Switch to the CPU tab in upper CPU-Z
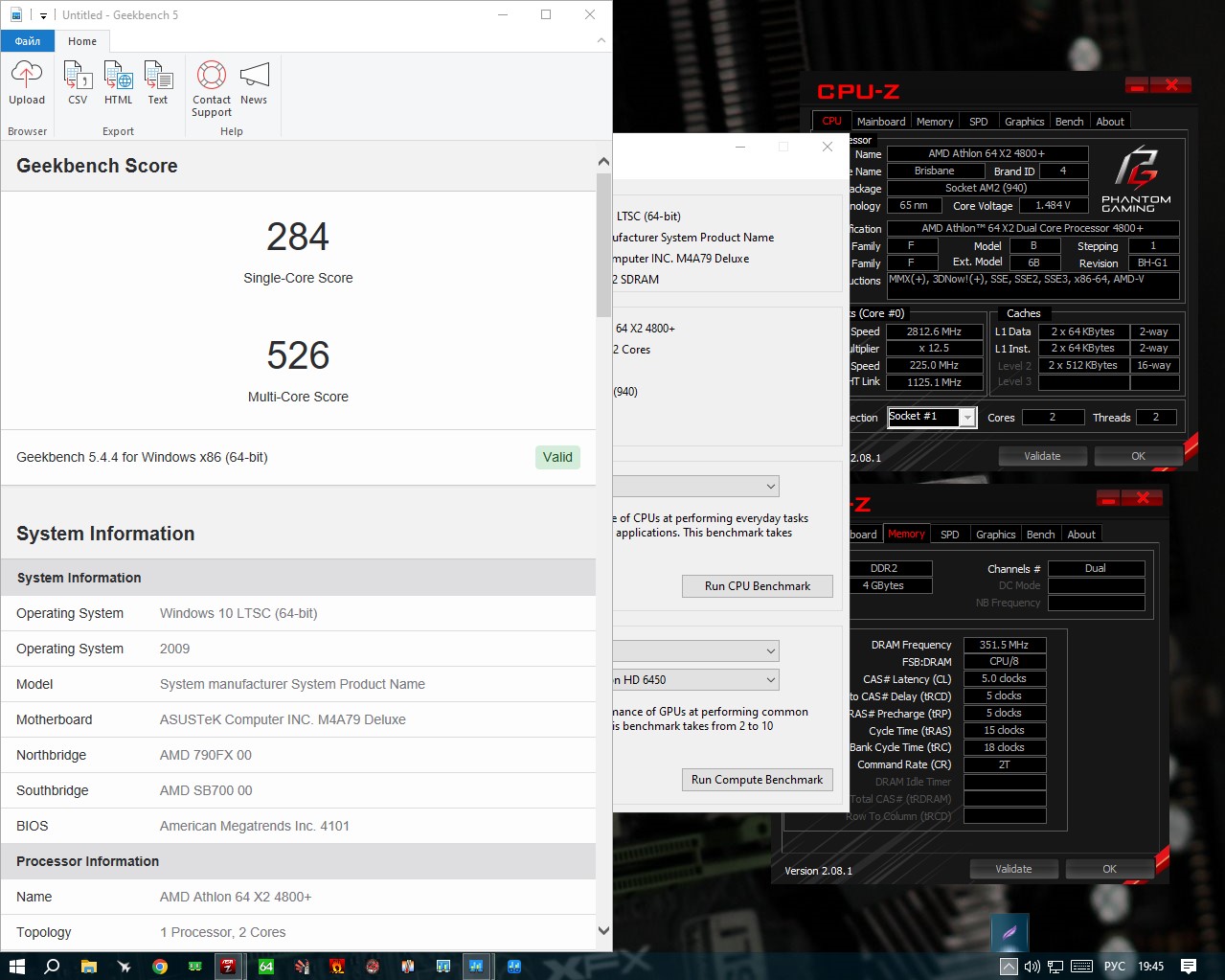Image resolution: width=1225 pixels, height=980 pixels. click(831, 121)
